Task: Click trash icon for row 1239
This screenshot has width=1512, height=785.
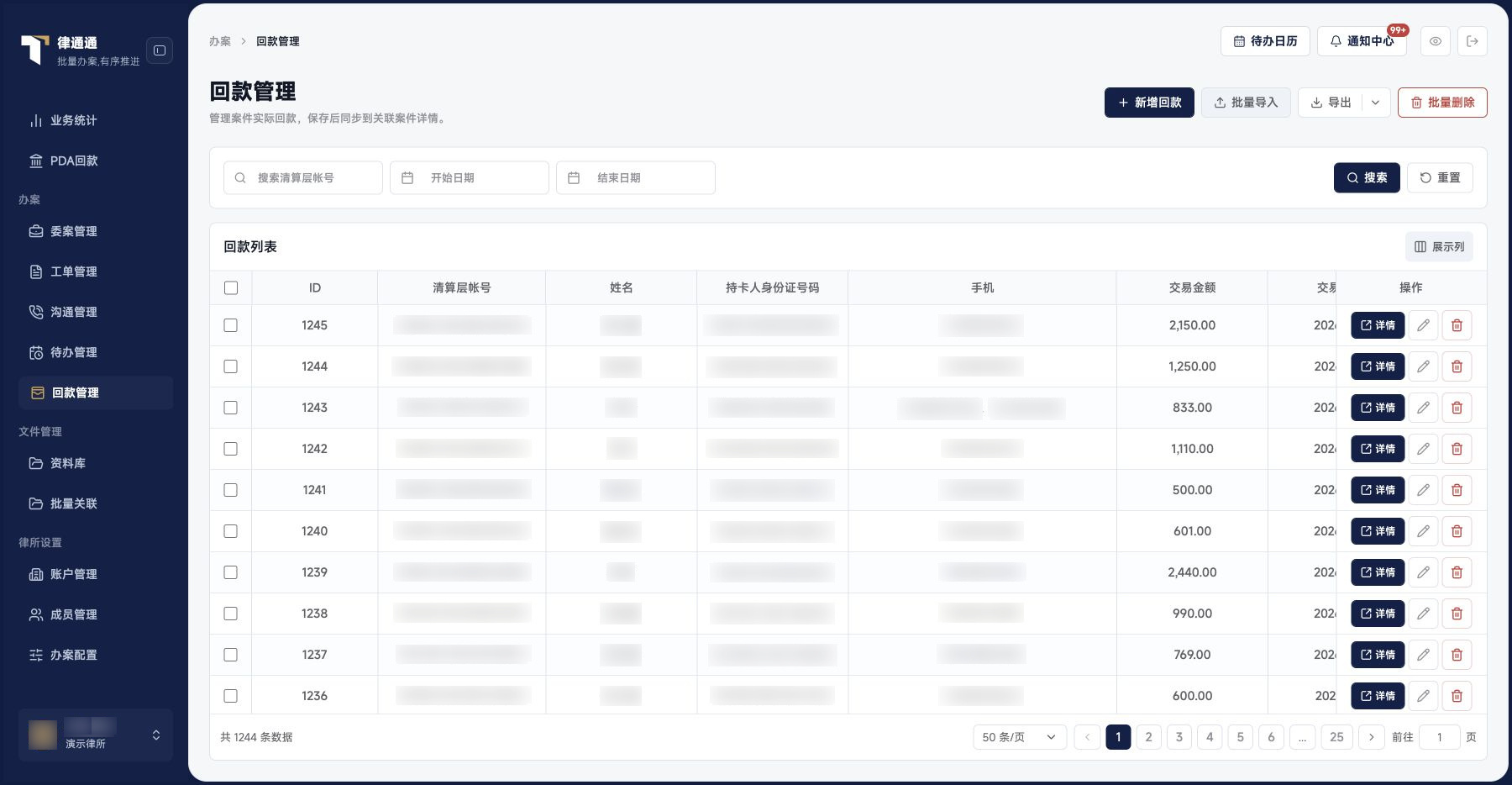Action: 1457,572
